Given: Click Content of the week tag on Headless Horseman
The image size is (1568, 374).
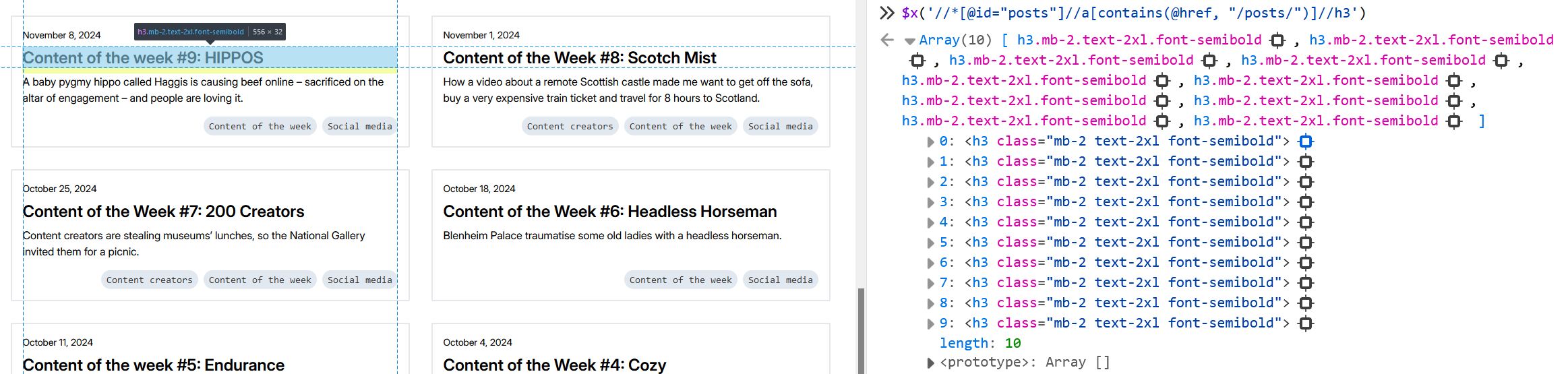Looking at the screenshot, I should click(x=680, y=280).
